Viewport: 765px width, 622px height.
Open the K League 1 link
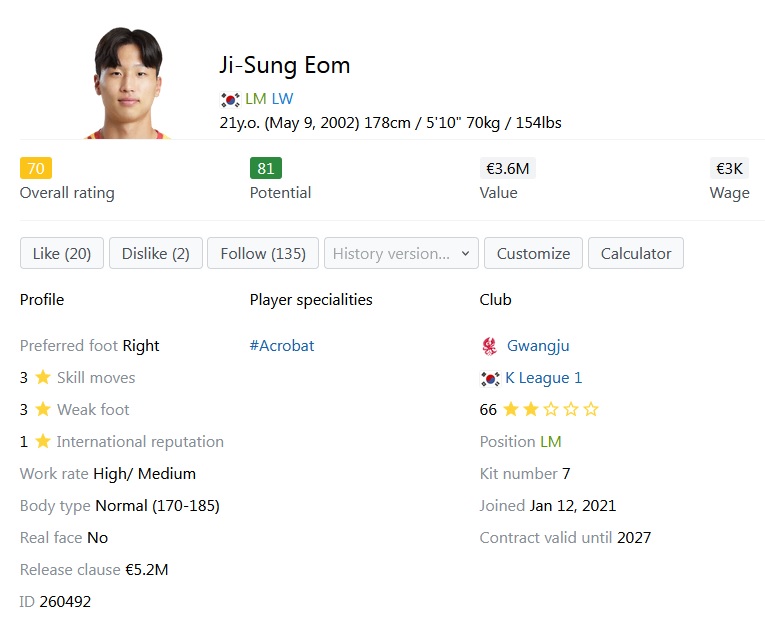click(x=544, y=378)
